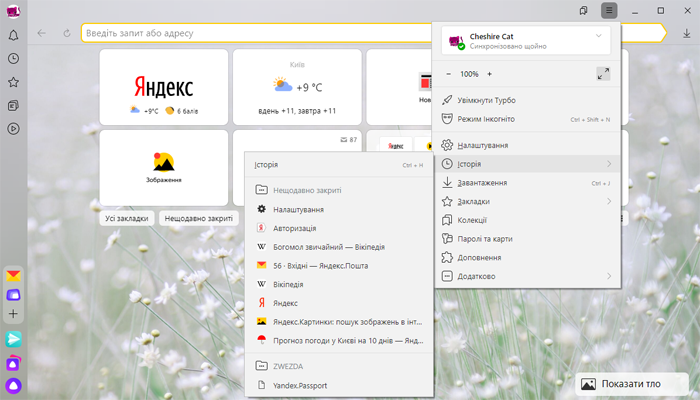Expand the Cheshire Cat profile chevron

tap(599, 36)
